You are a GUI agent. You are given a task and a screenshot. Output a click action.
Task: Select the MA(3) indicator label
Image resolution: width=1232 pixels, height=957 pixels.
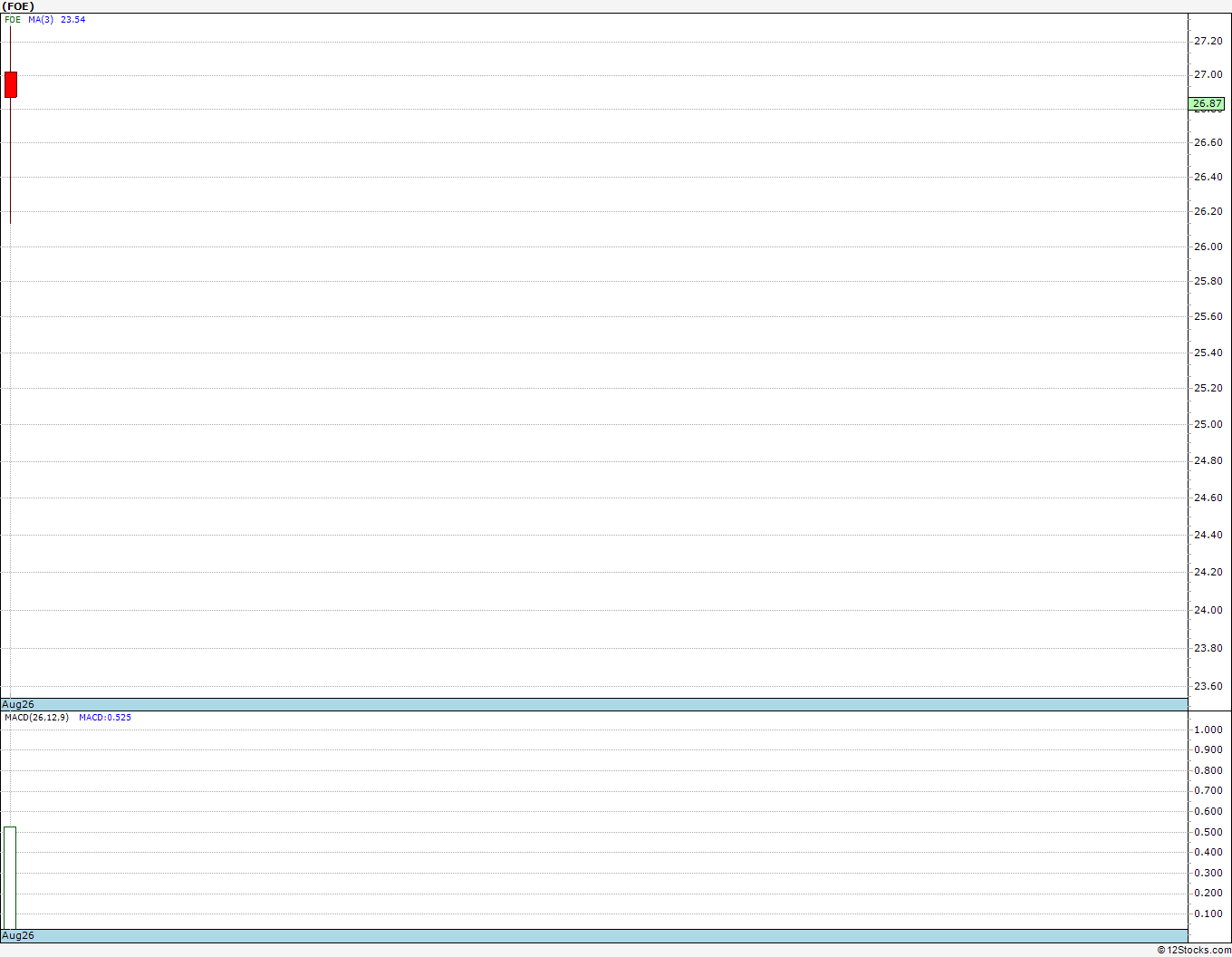(41, 19)
